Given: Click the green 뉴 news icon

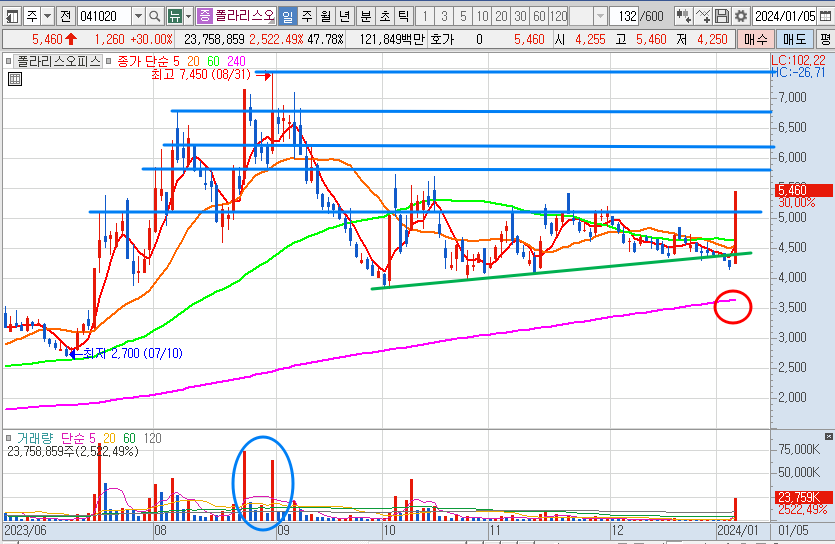Looking at the screenshot, I should click(x=174, y=16).
